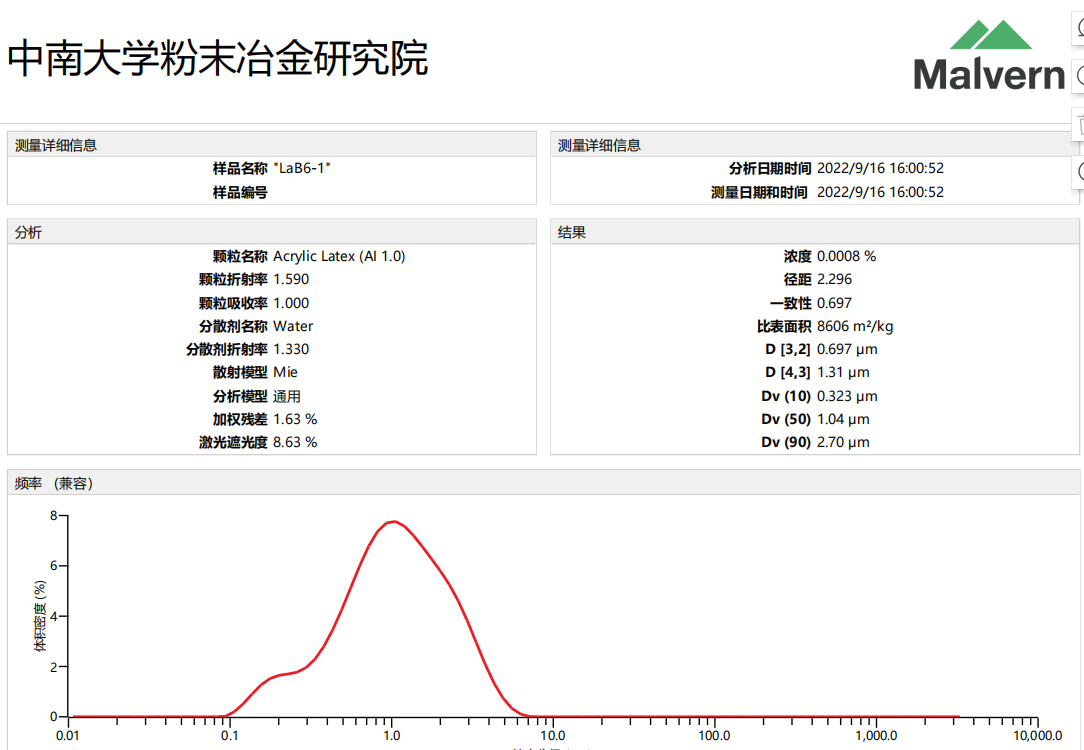Click the x-axis tick label 0.1
Image resolution: width=1084 pixels, height=750 pixels.
(x=230, y=735)
